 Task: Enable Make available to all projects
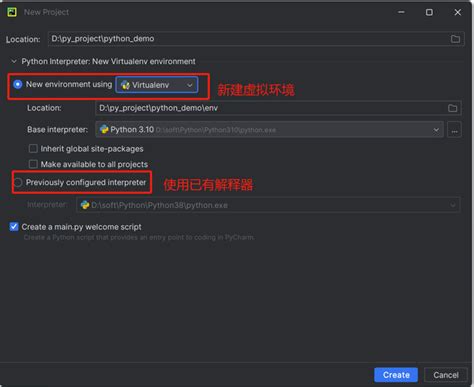click(x=33, y=164)
